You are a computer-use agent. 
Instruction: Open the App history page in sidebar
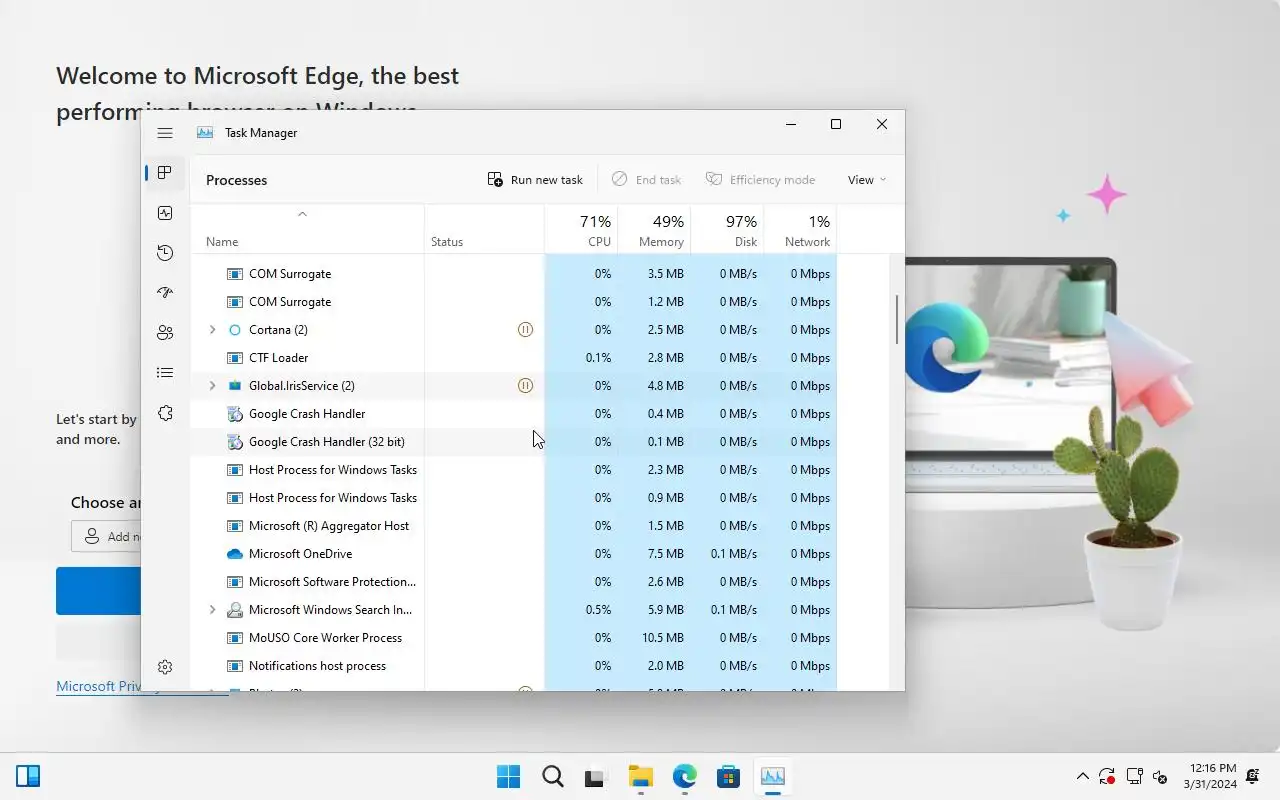165,253
